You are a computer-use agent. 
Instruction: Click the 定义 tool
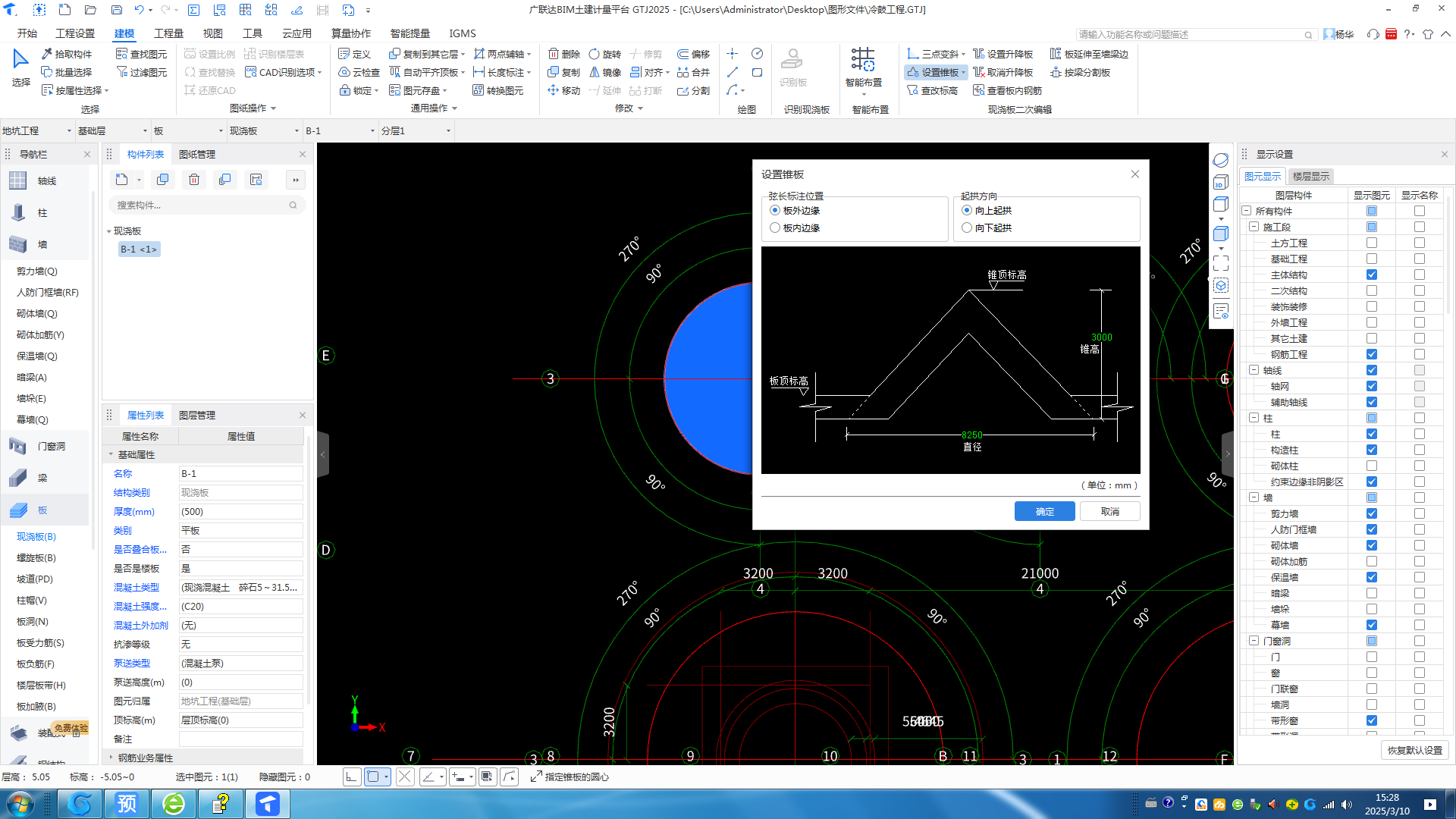point(354,54)
